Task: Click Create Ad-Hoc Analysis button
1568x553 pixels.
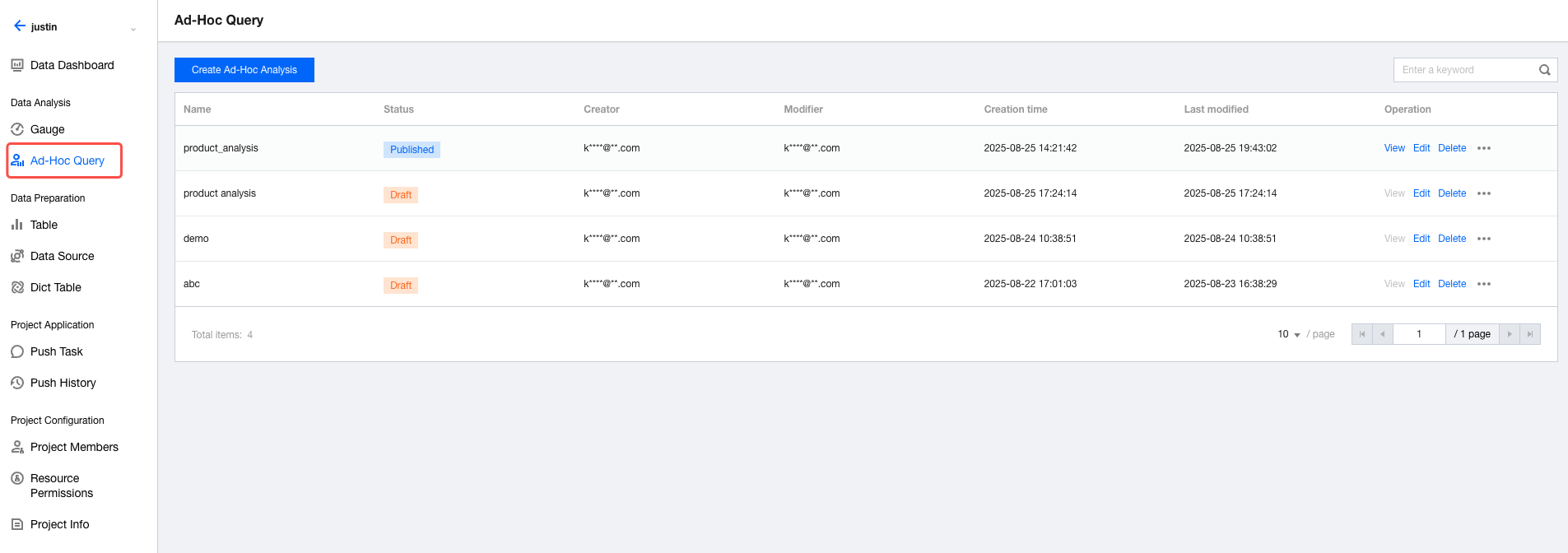Action: point(244,70)
